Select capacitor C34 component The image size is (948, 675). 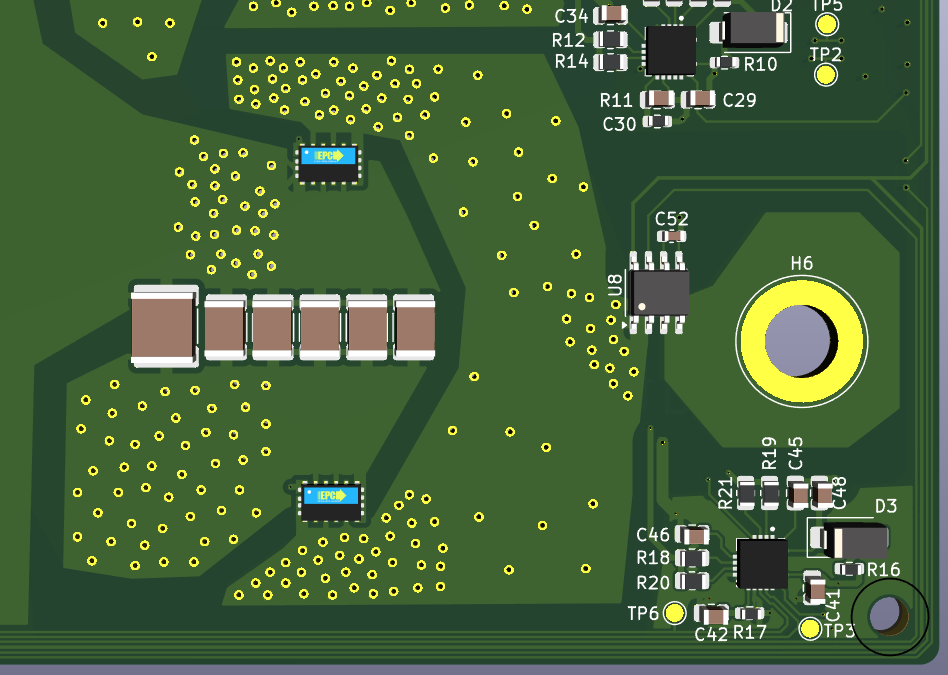tap(610, 16)
